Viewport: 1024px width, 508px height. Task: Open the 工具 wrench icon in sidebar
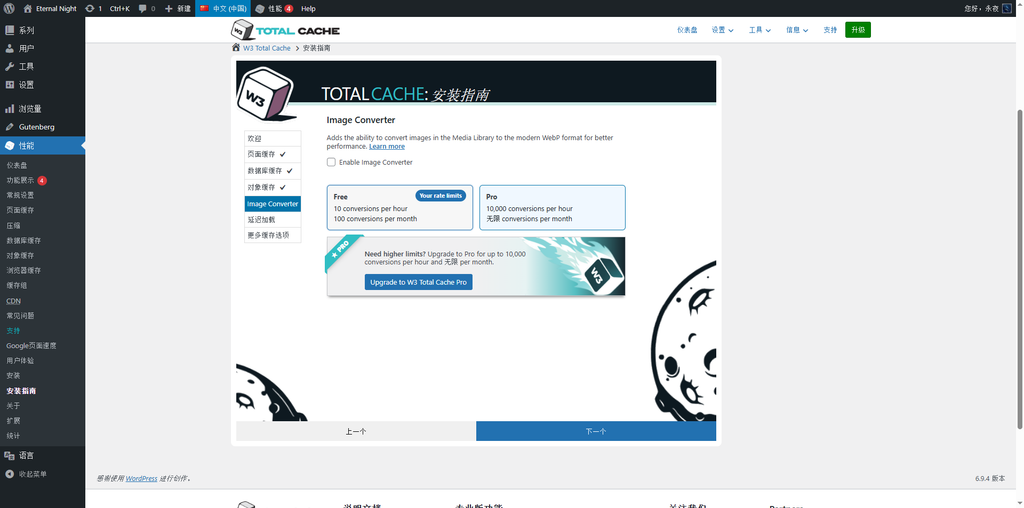point(10,67)
